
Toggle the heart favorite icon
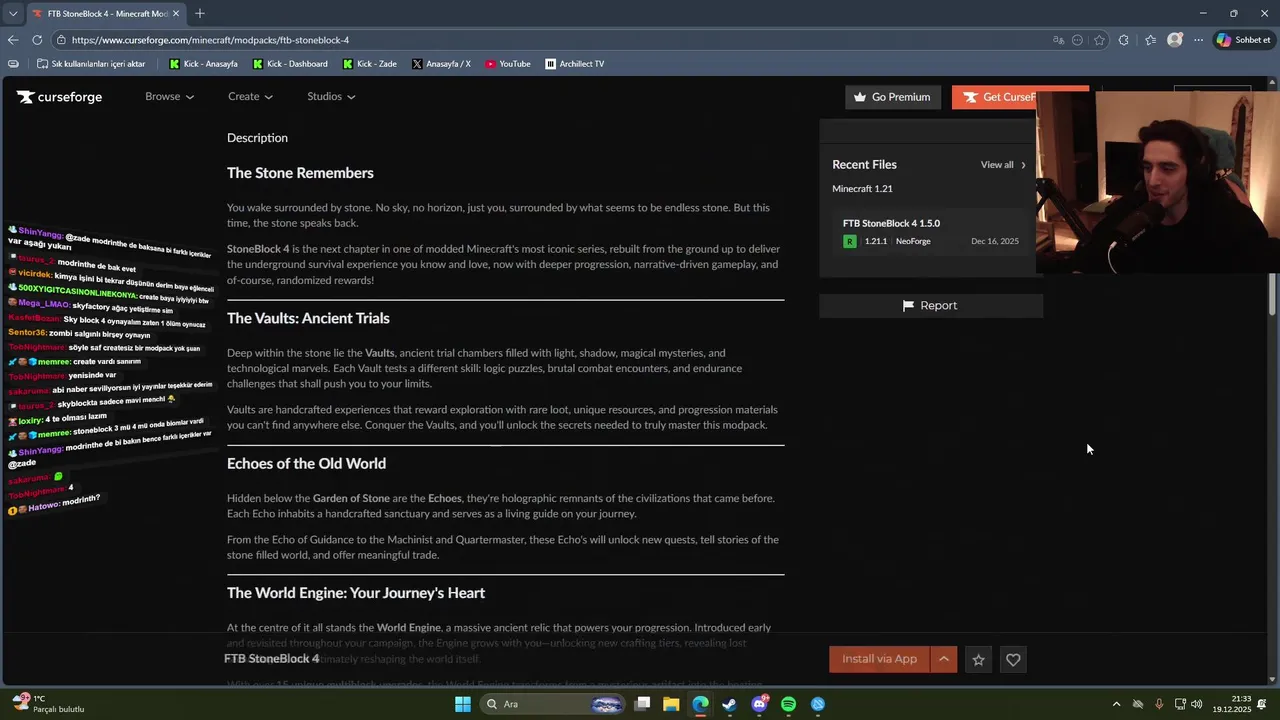(1013, 660)
